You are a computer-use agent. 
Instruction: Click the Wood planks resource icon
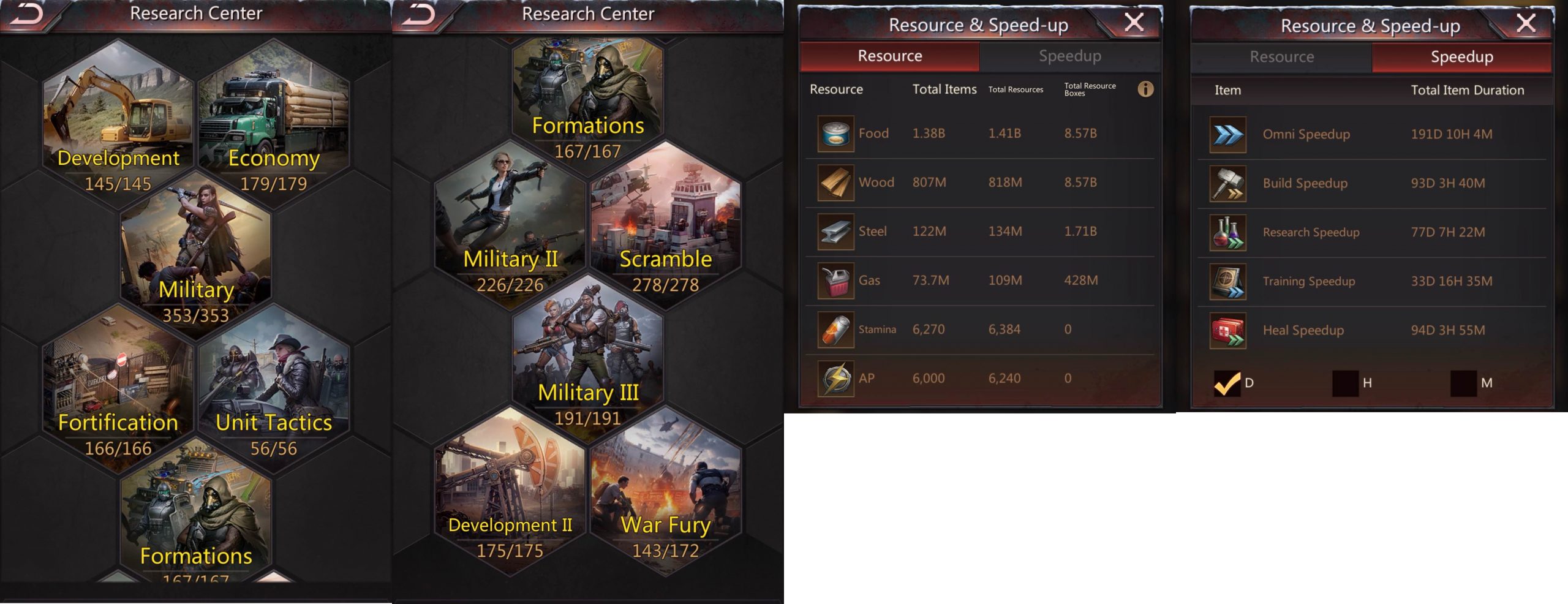click(835, 183)
